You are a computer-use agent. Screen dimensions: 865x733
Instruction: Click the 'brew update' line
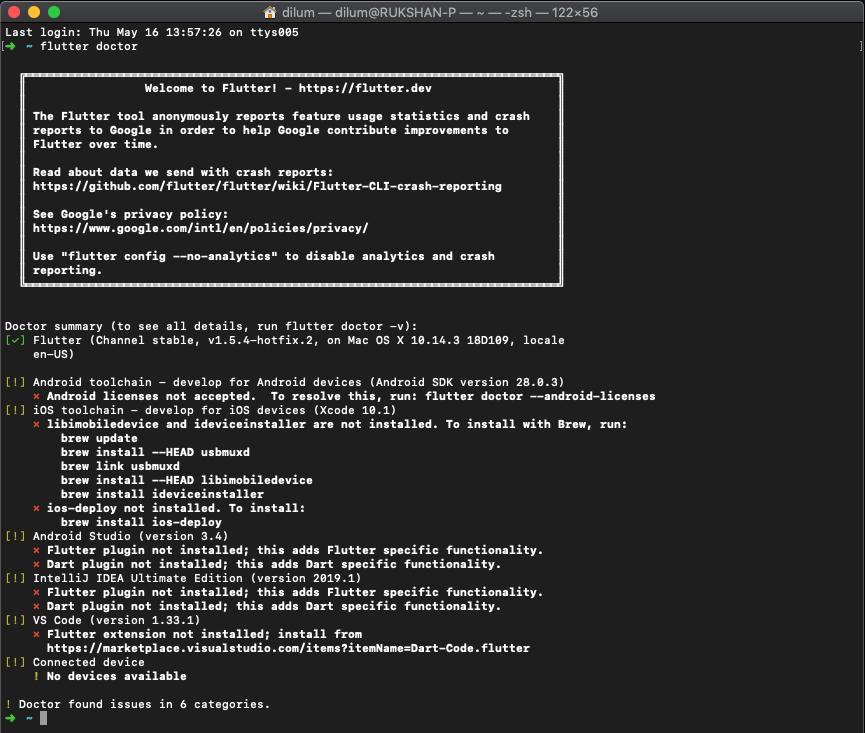pyautogui.click(x=99, y=438)
